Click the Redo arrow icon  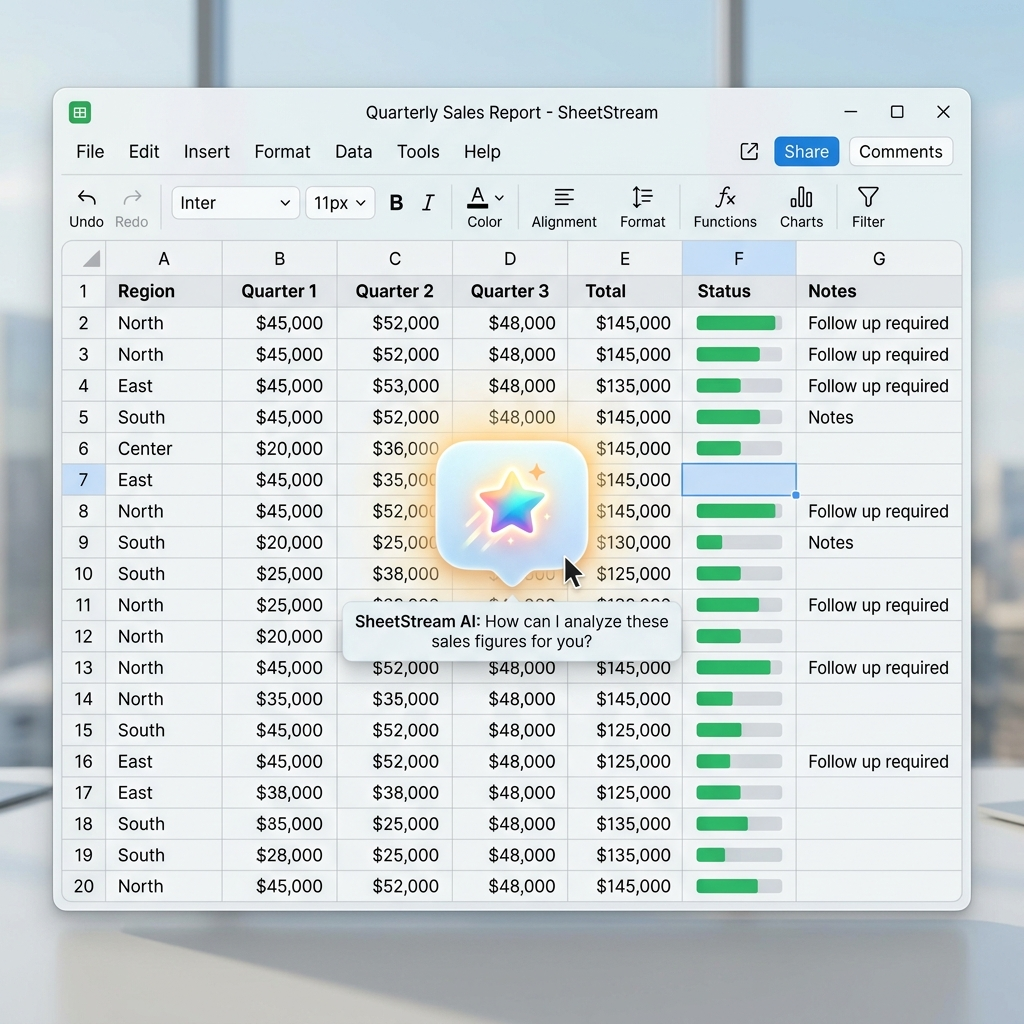tap(132, 197)
